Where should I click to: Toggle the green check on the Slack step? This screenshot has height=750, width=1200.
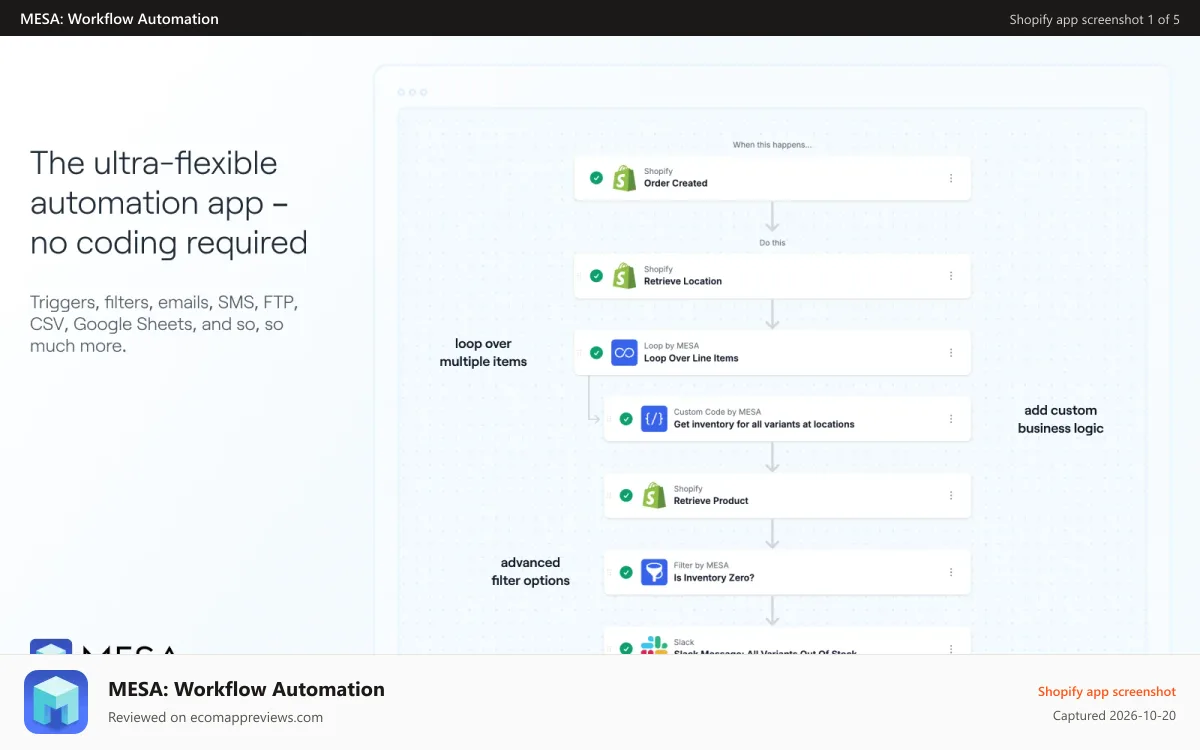tap(626, 648)
